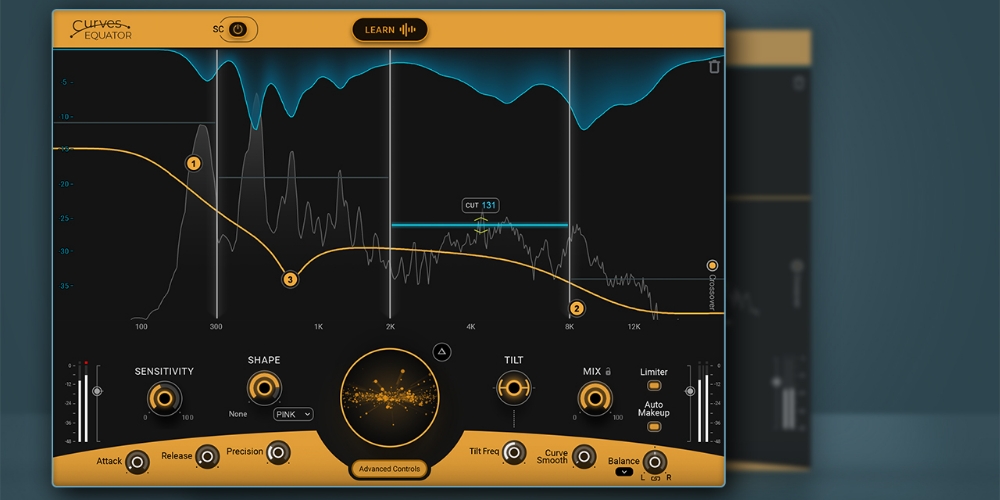
Task: Open the PINK shape dropdown
Action: (x=294, y=413)
